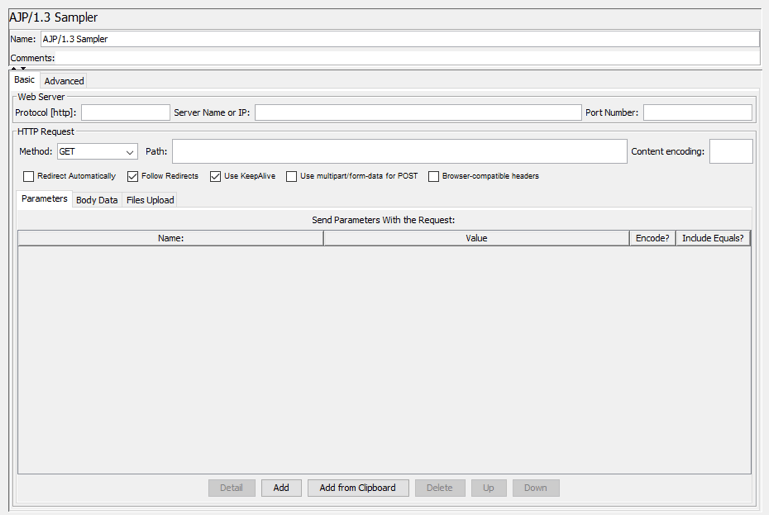The image size is (769, 515).
Task: Switch to the Advanced tab
Action: [64, 81]
